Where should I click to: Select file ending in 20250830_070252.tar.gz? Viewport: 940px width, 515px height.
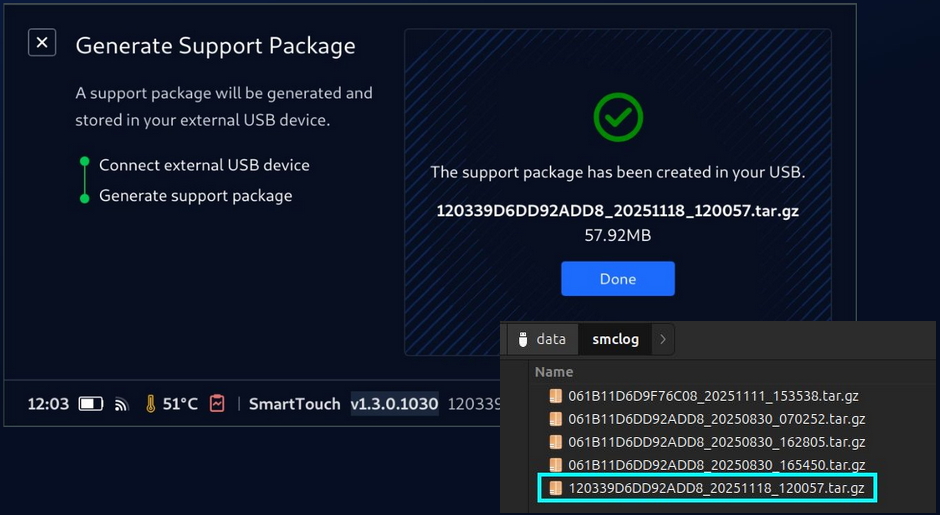point(716,419)
